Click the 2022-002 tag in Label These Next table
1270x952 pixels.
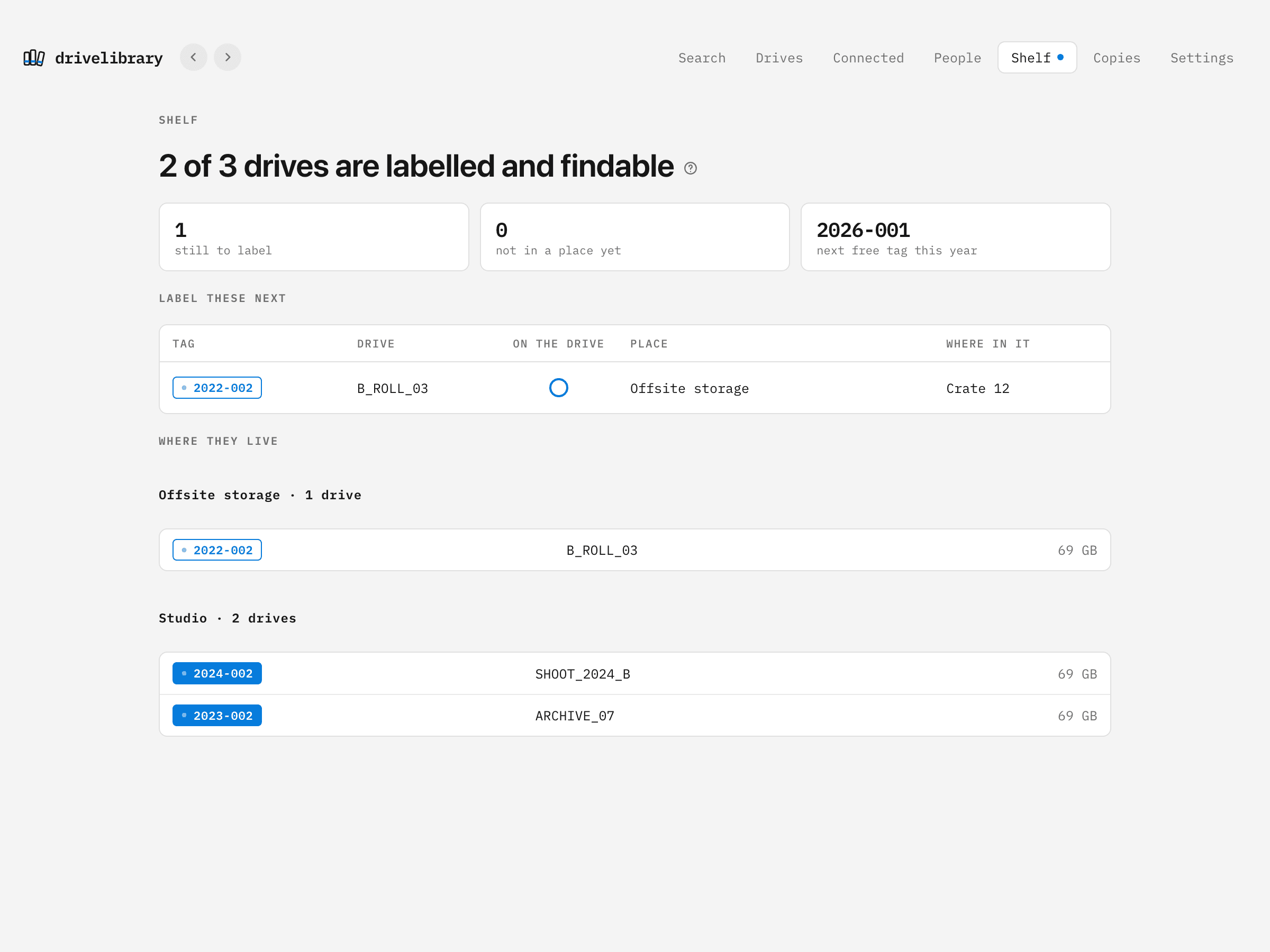coord(217,388)
